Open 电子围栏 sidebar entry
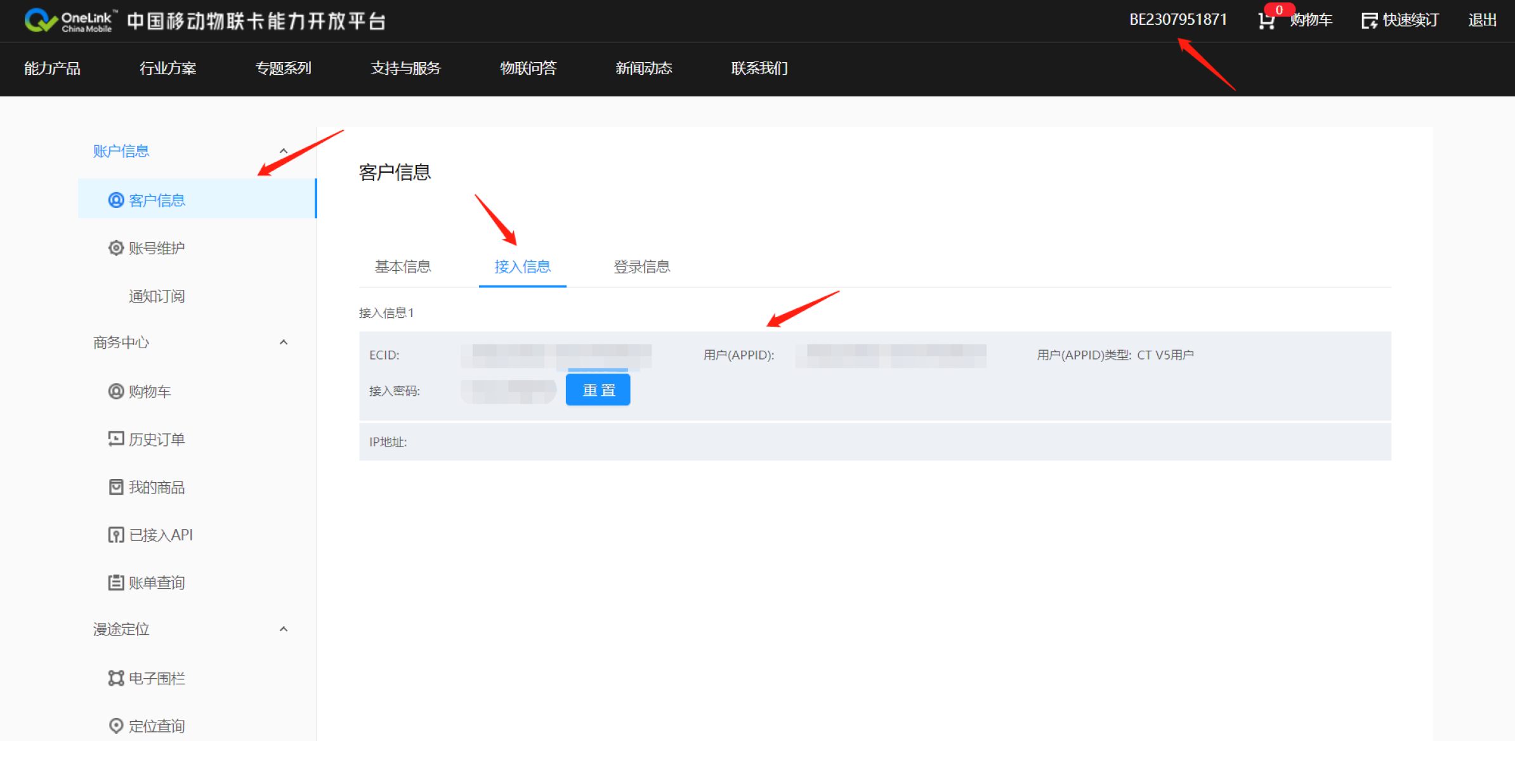Viewport: 1515px width, 784px height. (147, 678)
